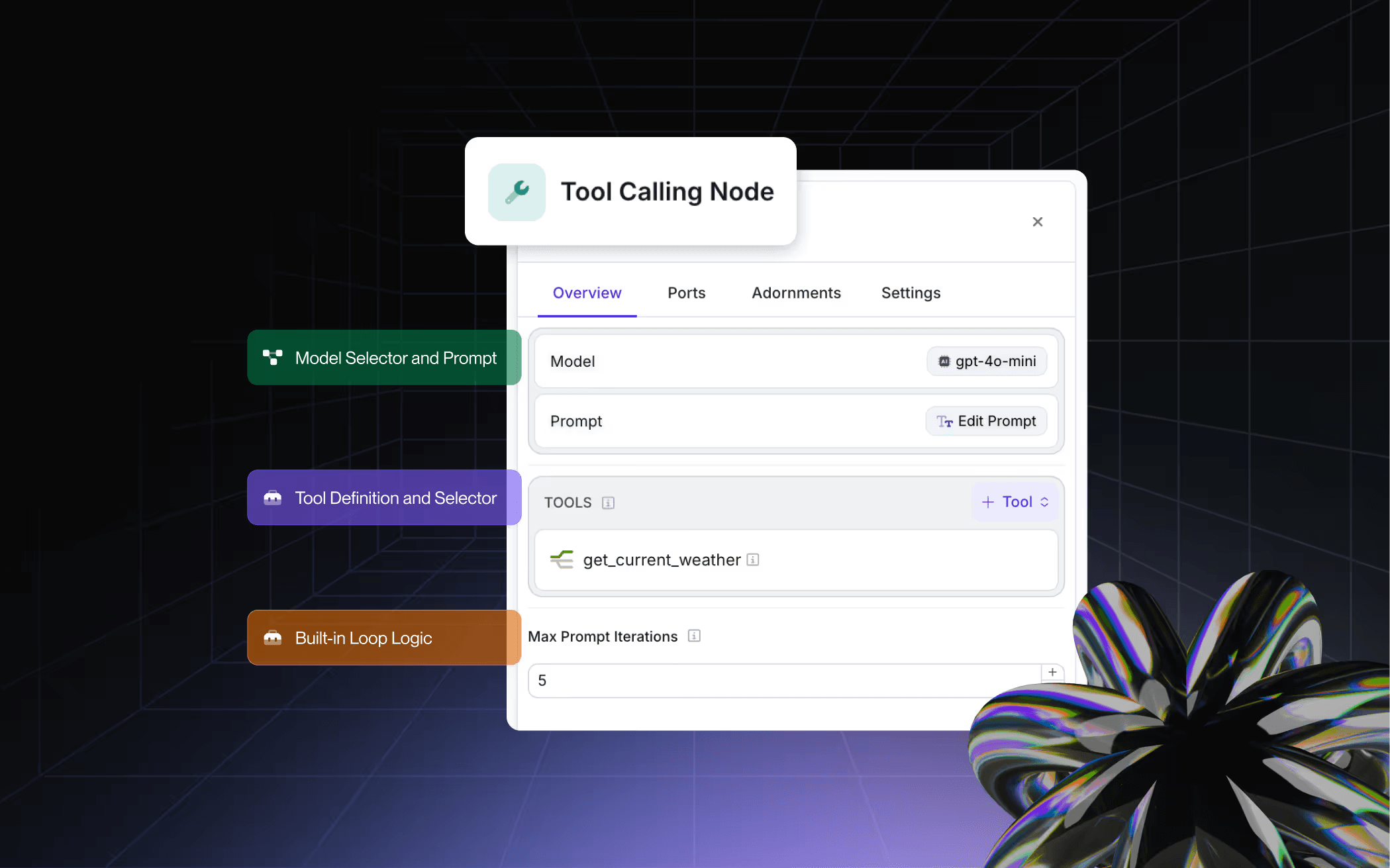1390x868 pixels.
Task: Open the info icon next to Max Prompt Iterations
Action: coord(694,636)
